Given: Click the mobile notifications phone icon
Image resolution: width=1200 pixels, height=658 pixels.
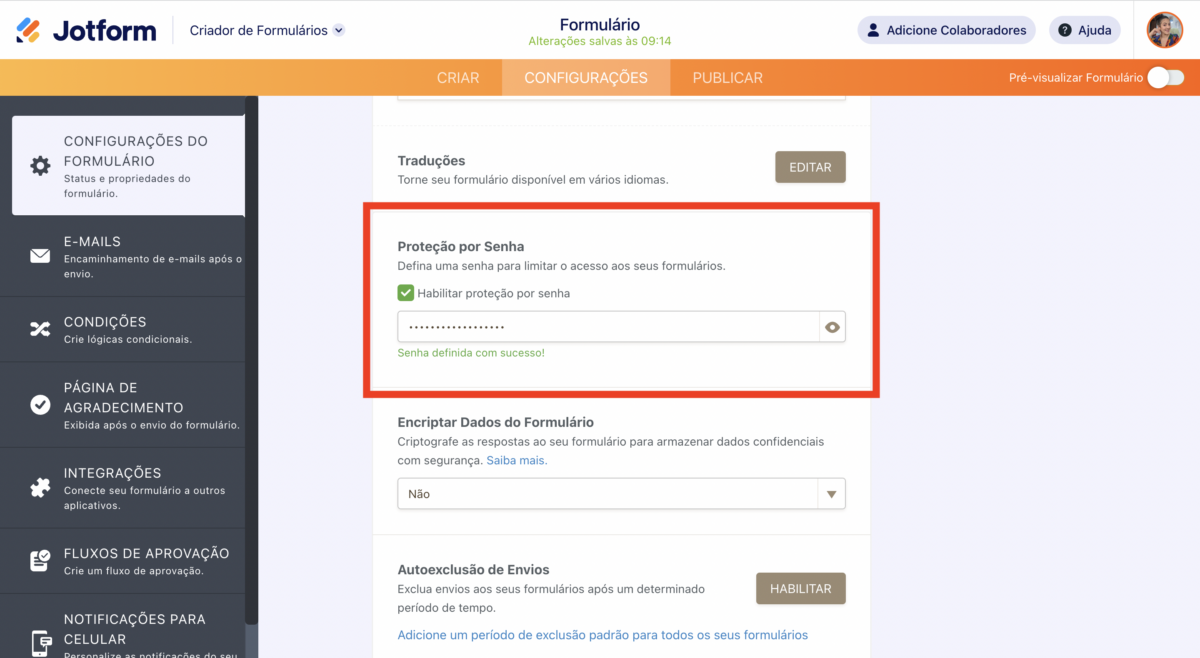Looking at the screenshot, I should click(x=41, y=642).
